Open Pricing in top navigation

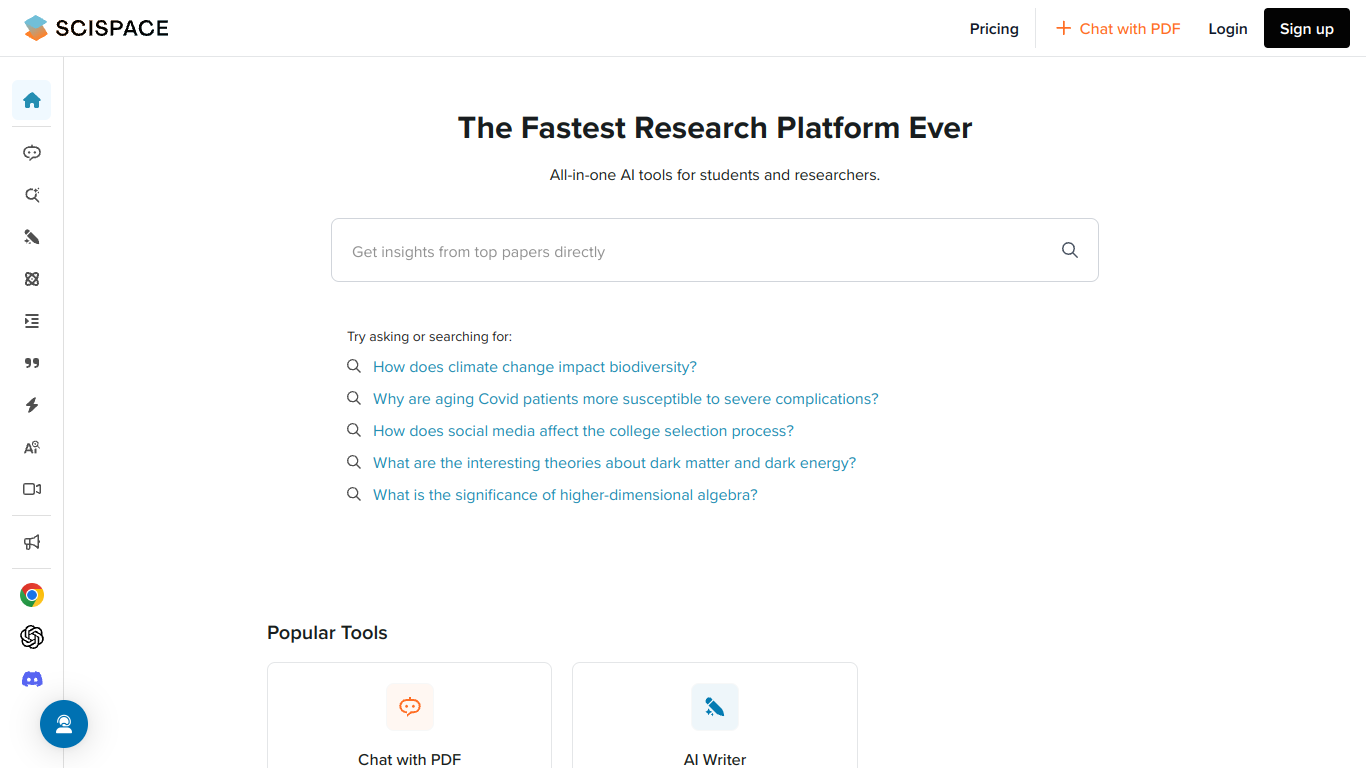[994, 29]
